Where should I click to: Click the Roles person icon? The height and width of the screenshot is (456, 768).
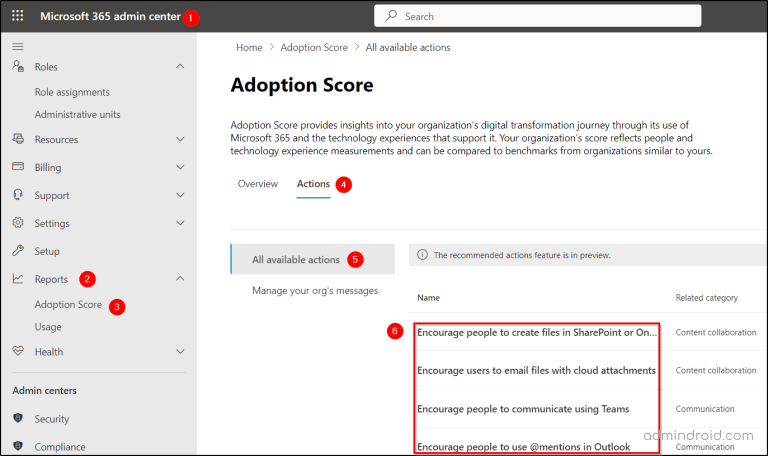coord(18,66)
